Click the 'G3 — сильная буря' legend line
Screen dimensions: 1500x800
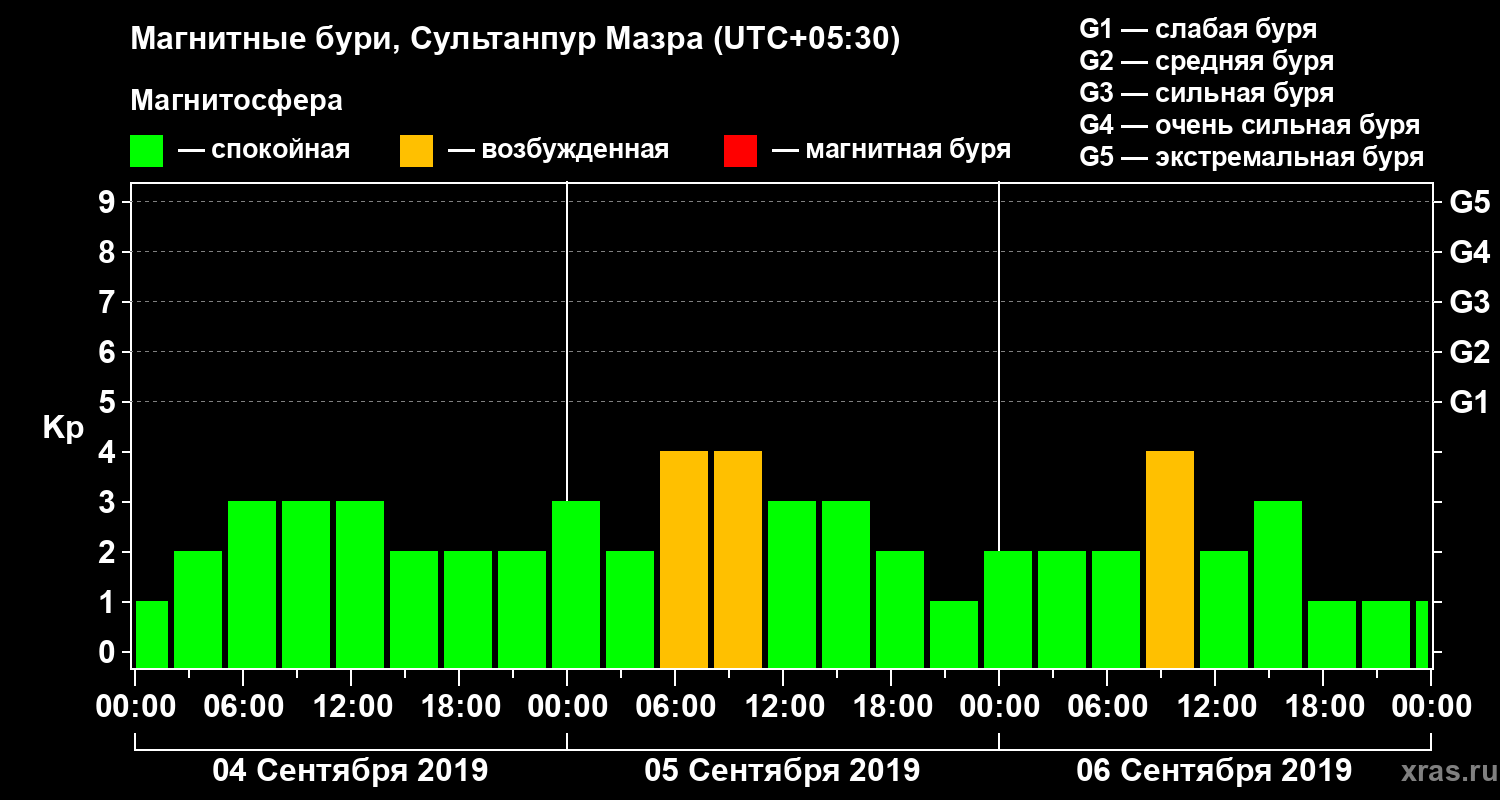(1206, 93)
